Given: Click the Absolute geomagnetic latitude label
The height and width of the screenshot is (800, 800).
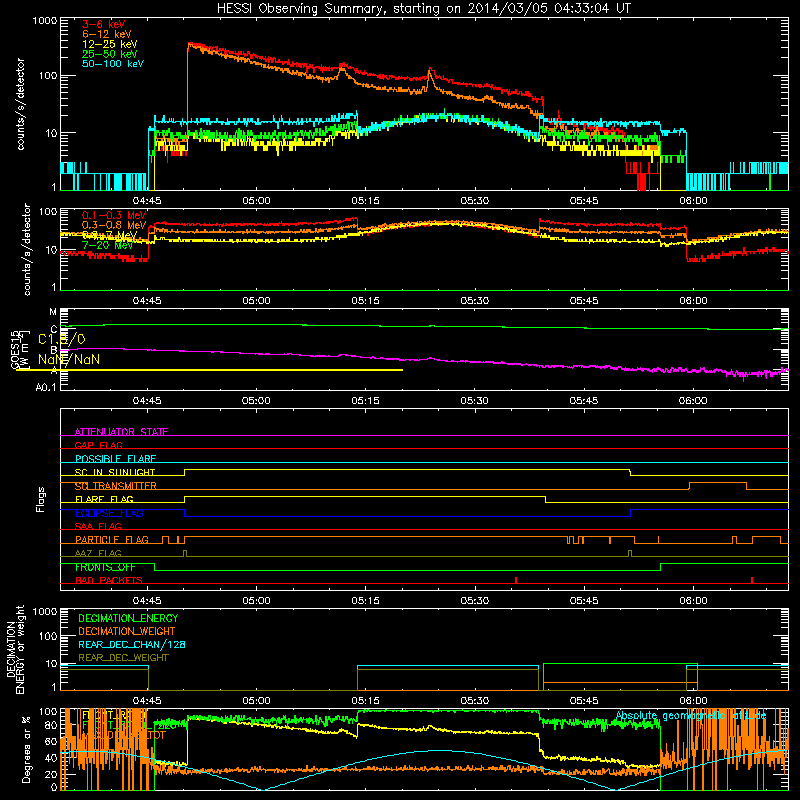Looking at the screenshot, I should click(x=691, y=715).
